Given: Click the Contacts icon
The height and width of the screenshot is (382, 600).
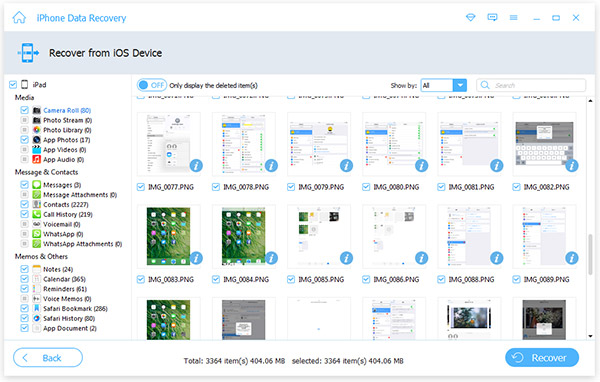Looking at the screenshot, I should pos(36,204).
